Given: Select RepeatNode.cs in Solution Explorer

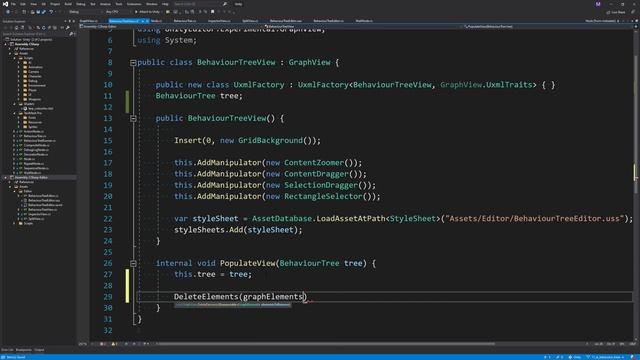Looking at the screenshot, I should (34, 164).
